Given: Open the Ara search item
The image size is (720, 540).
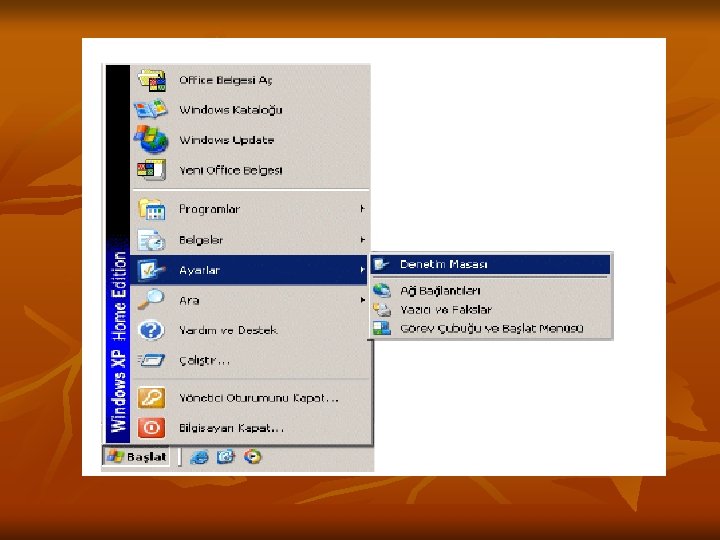Looking at the screenshot, I should 251,300.
